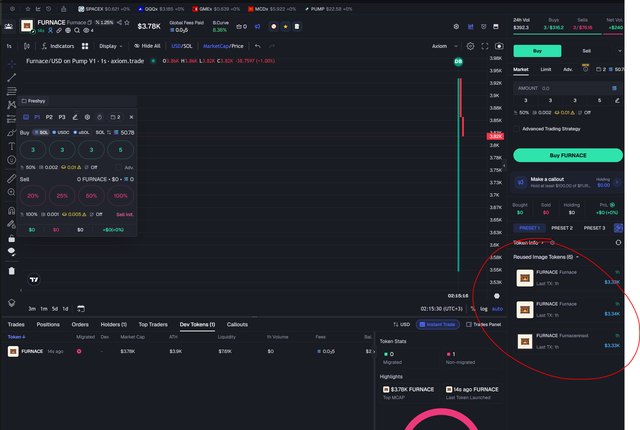640x430 pixels.
Task: Open the Top Traders tab
Action: pos(153,324)
